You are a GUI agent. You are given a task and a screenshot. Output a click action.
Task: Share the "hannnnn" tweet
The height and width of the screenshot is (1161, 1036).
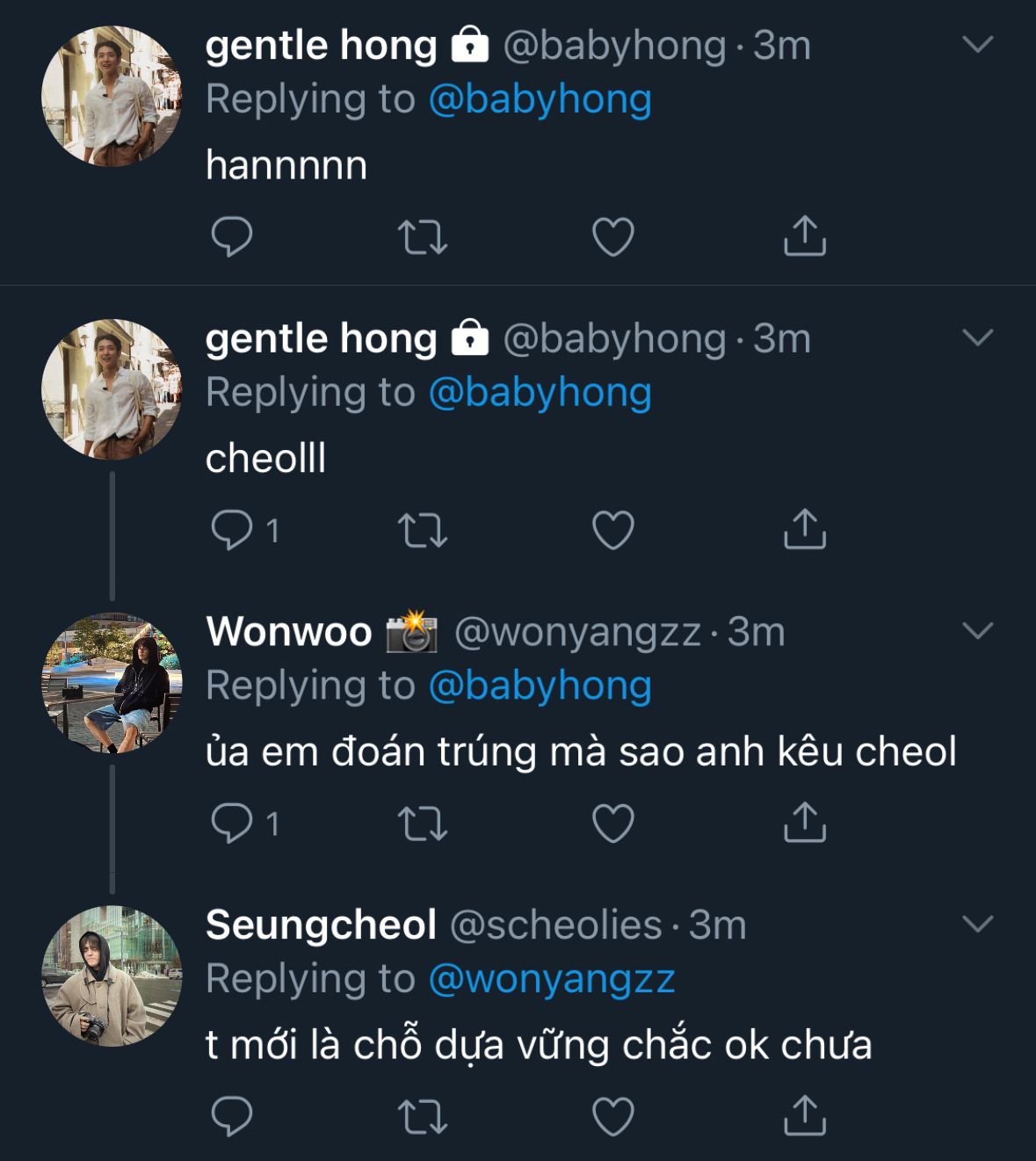point(804,236)
